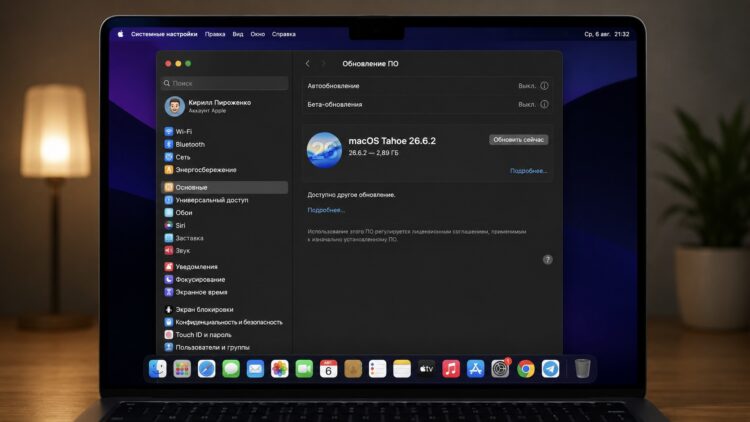Go back using the toolbar back arrow
The image size is (750, 422).
(308, 64)
